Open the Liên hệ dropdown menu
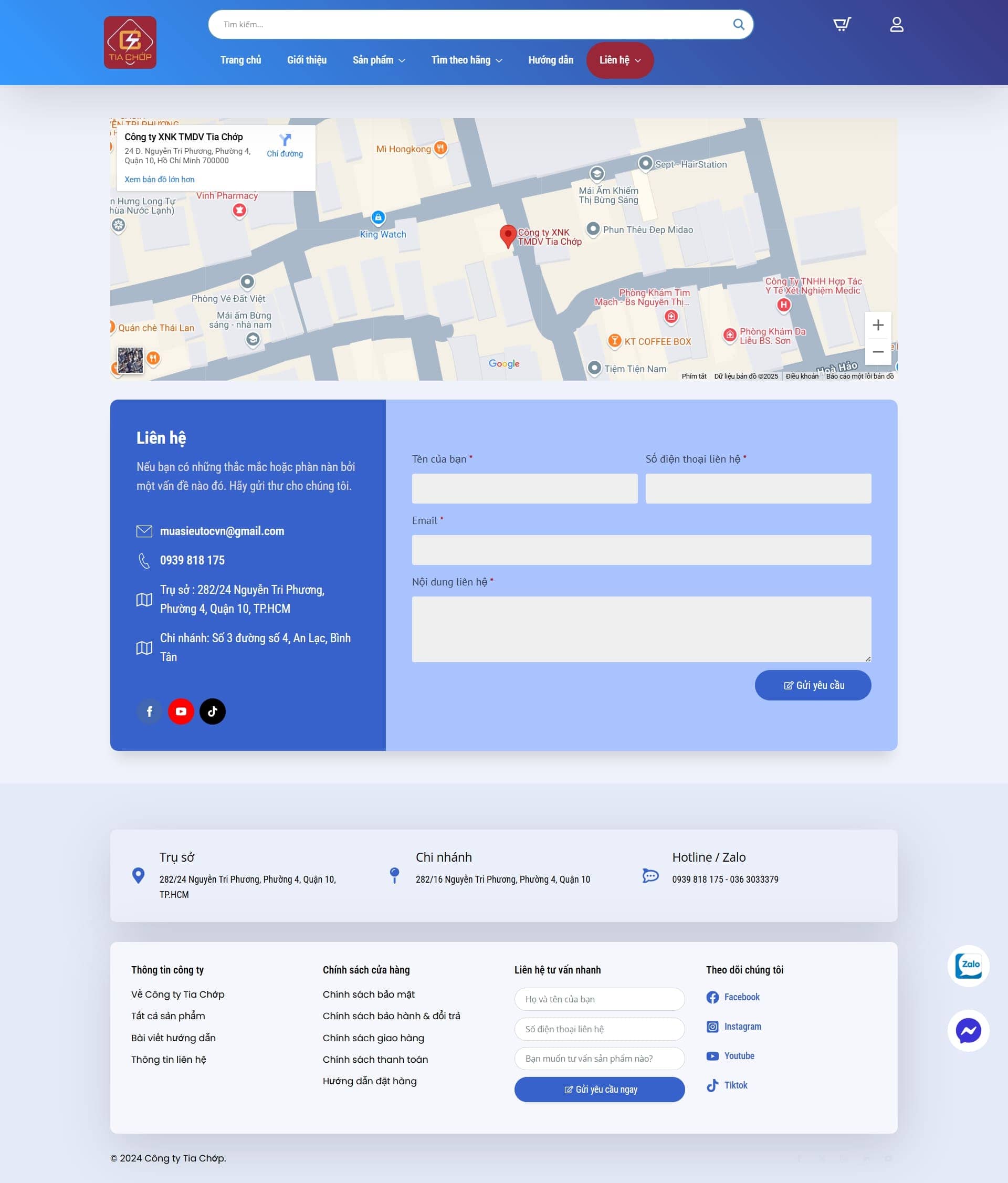This screenshot has height=1183, width=1008. (619, 60)
